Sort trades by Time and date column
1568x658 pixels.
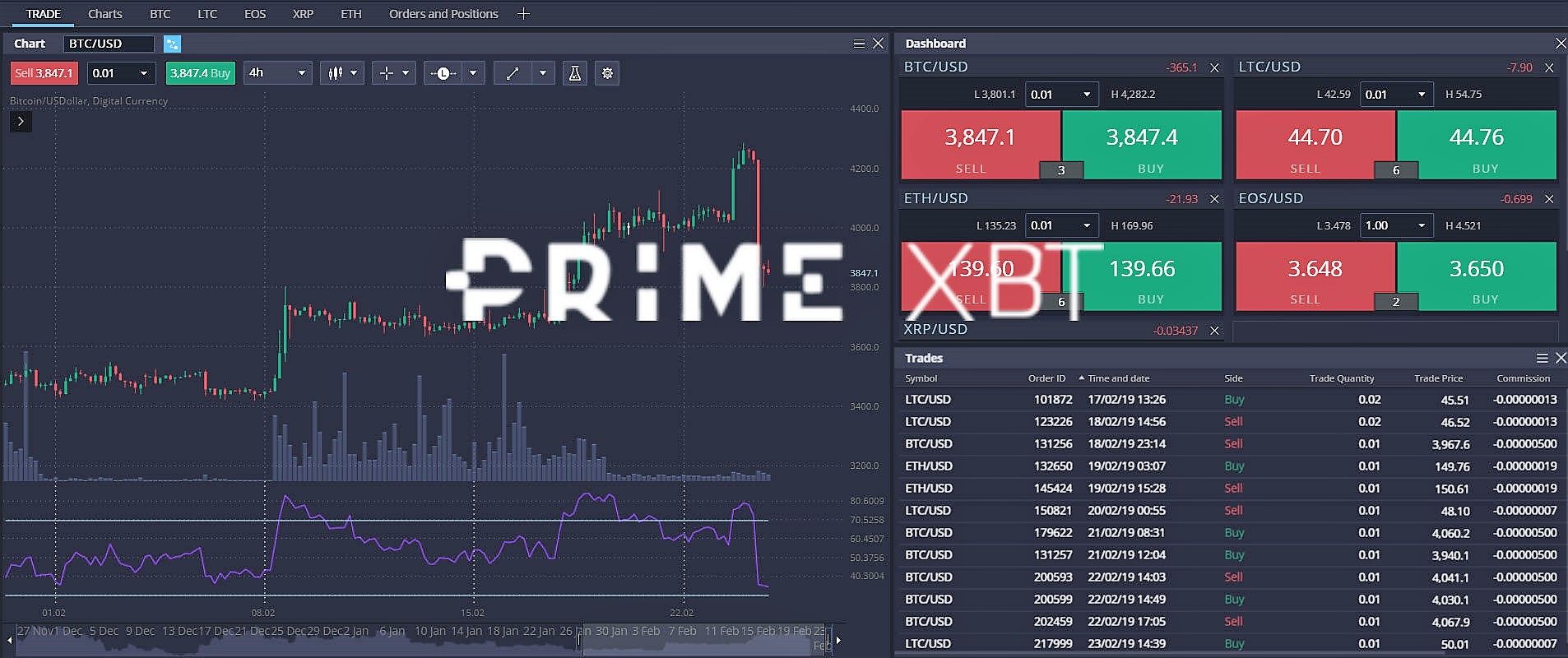point(1118,378)
